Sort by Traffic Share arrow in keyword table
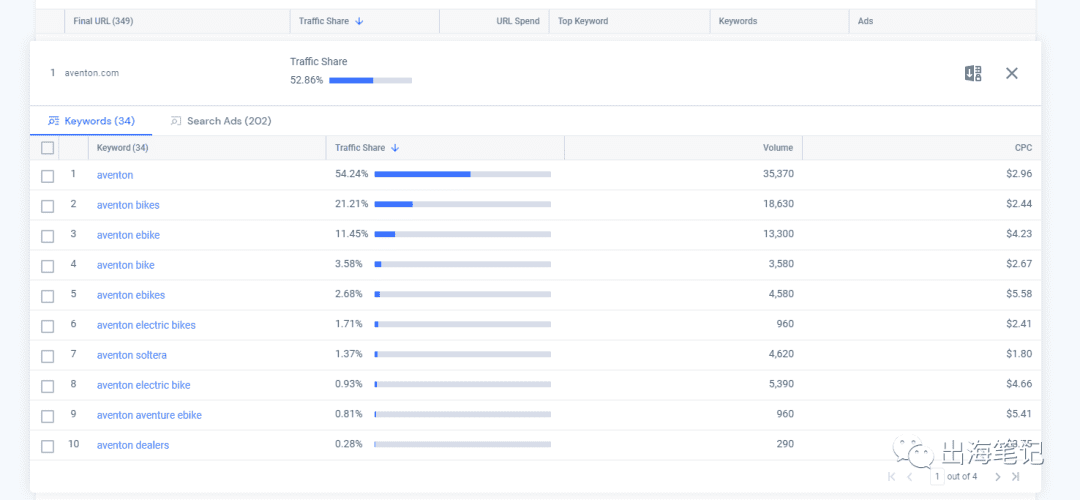Viewport: 1080px width, 500px height. [395, 148]
